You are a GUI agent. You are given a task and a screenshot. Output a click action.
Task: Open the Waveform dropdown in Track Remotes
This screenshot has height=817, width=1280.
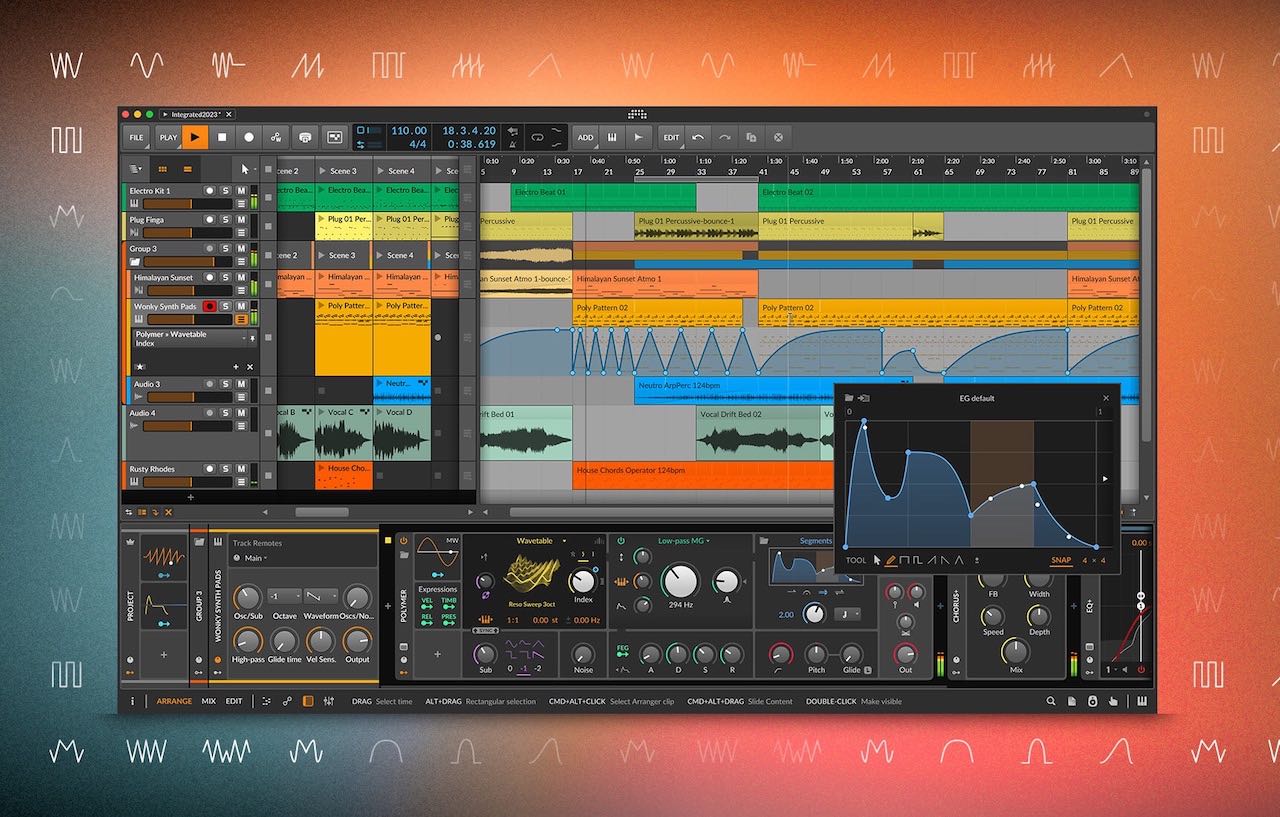click(x=320, y=595)
